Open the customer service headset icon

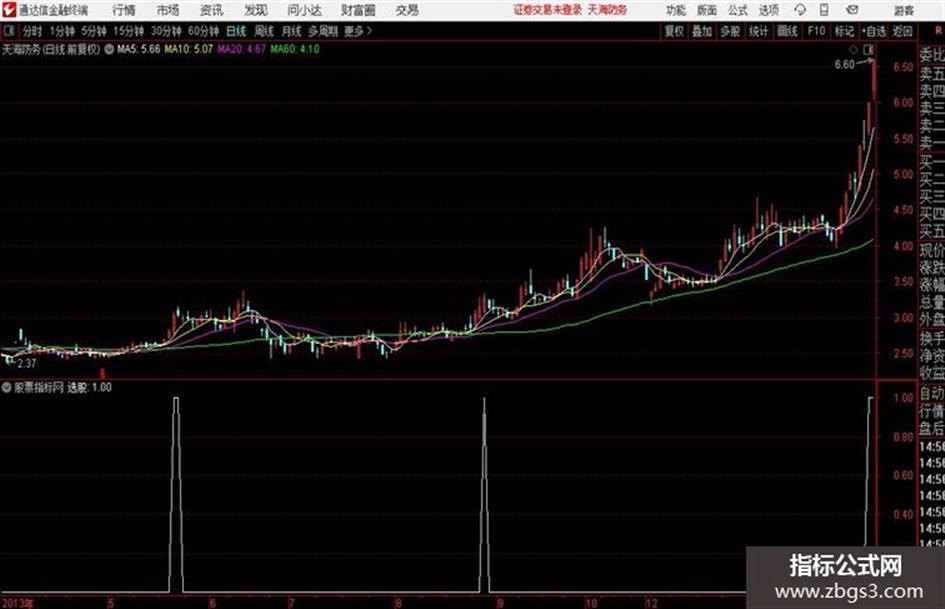click(x=800, y=10)
